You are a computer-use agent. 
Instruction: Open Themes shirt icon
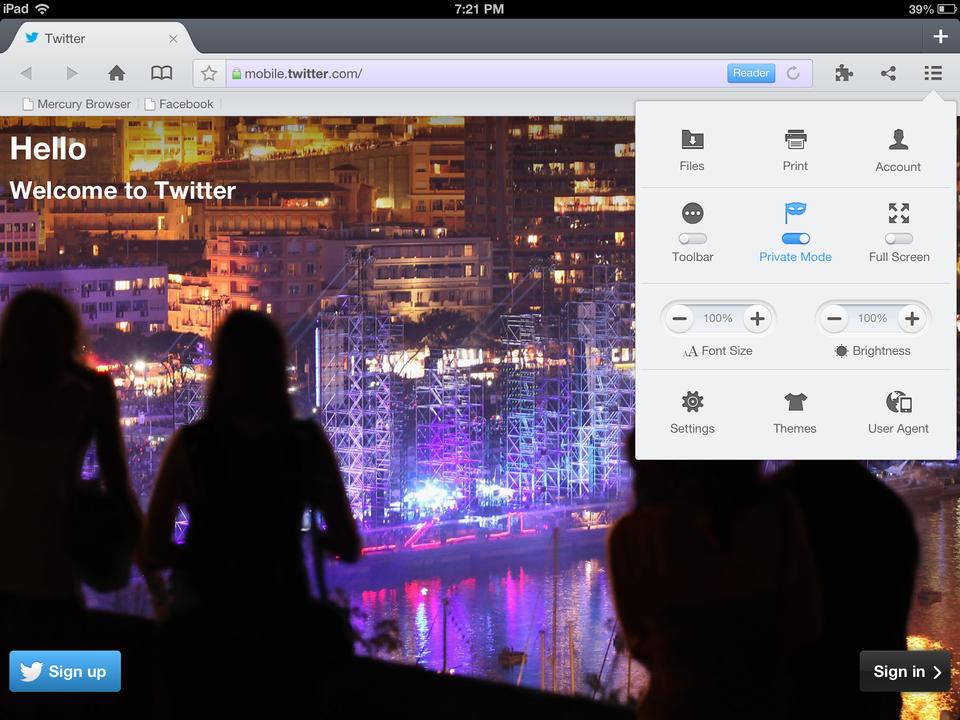pos(795,413)
